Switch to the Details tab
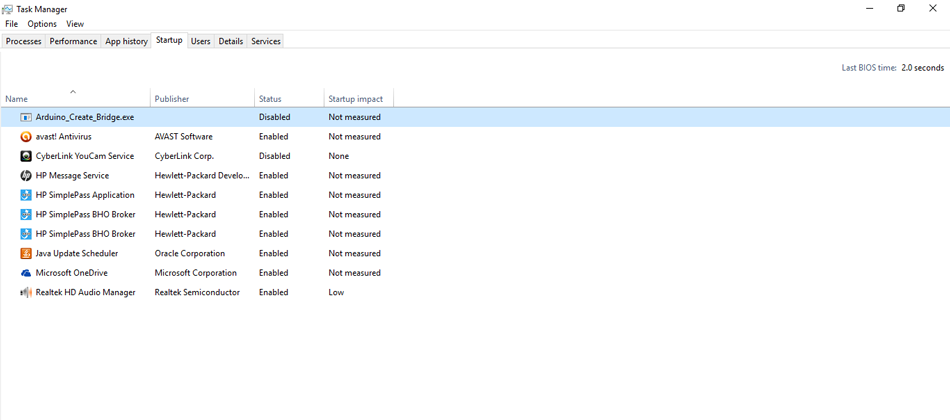The width and height of the screenshot is (950, 420). tap(231, 41)
